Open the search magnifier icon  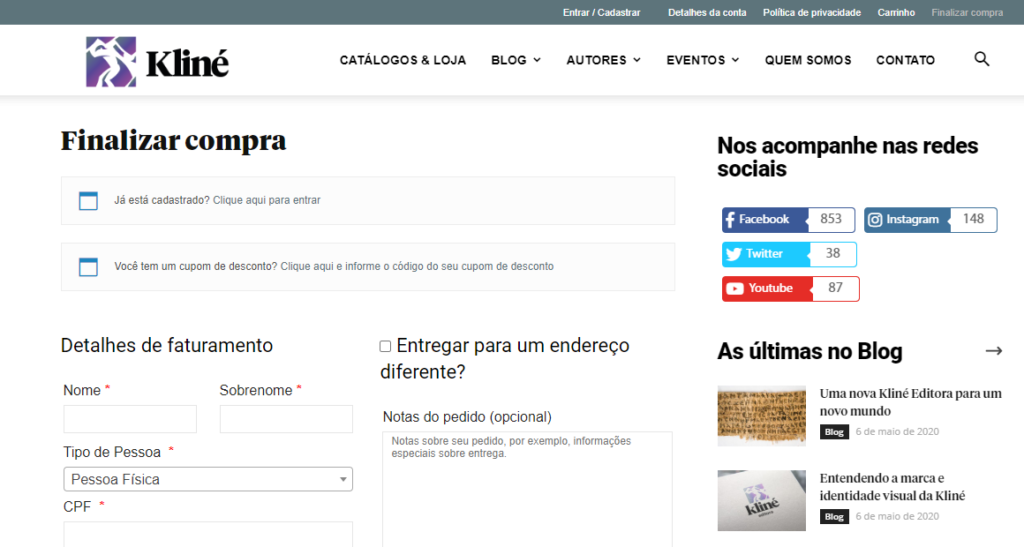click(x=981, y=59)
